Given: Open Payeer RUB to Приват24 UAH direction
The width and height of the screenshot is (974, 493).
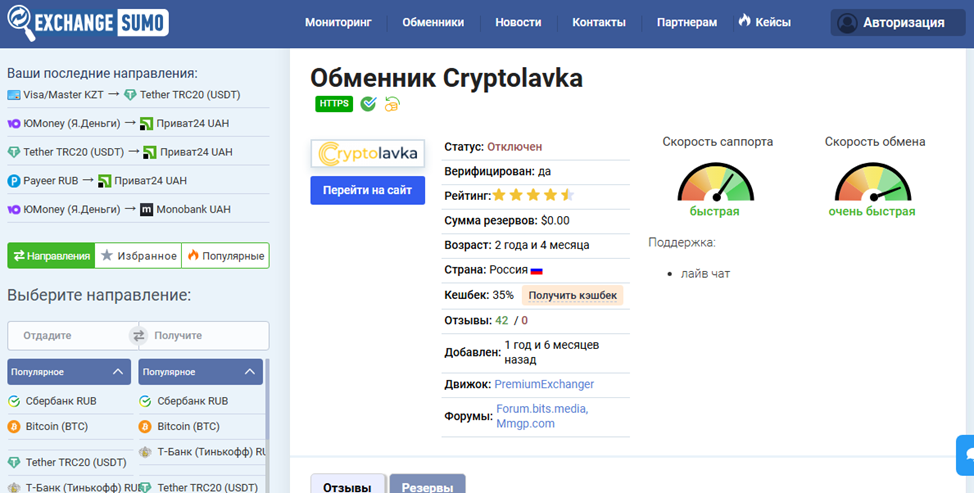Looking at the screenshot, I should (x=97, y=181).
